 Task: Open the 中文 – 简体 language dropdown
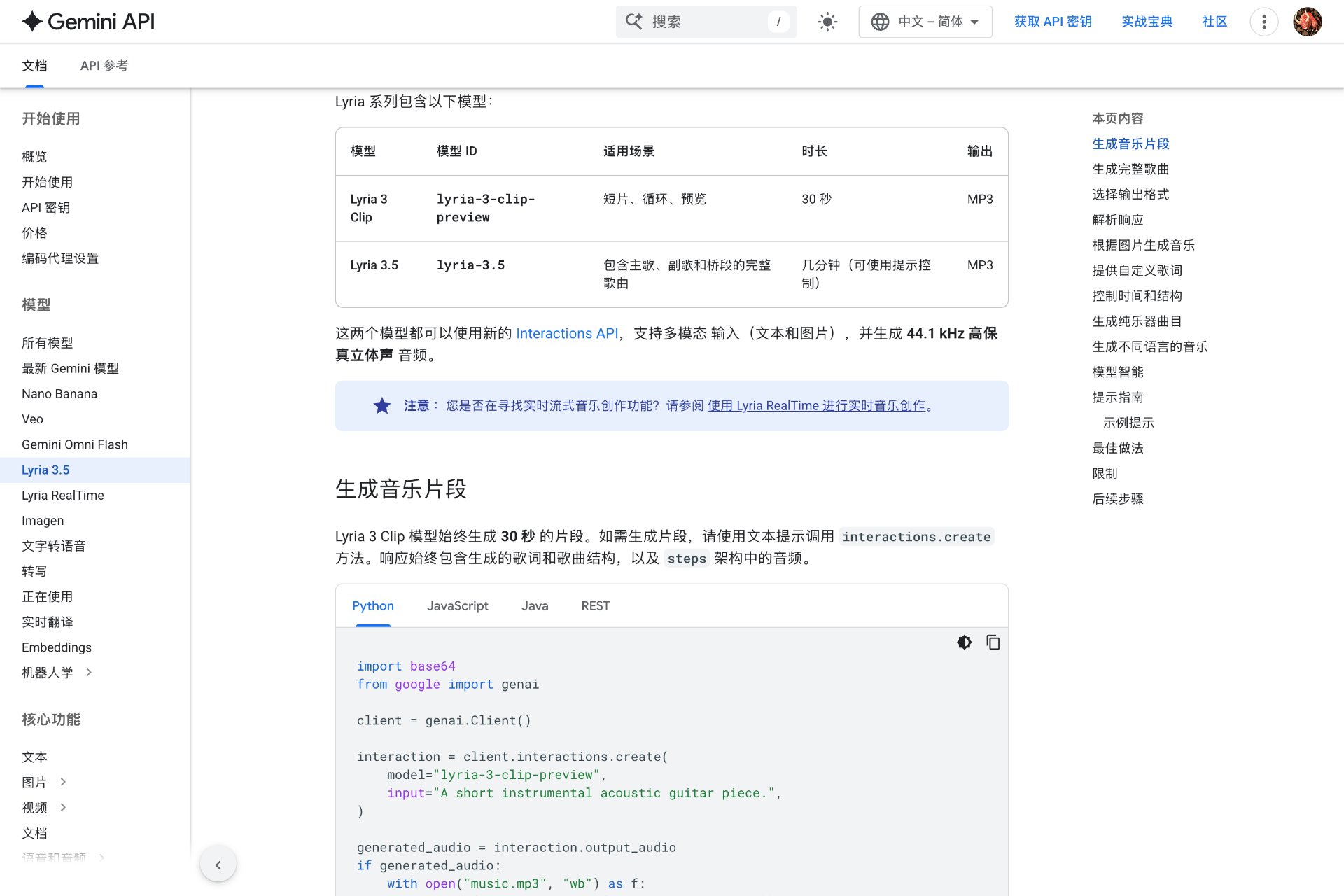[925, 22]
